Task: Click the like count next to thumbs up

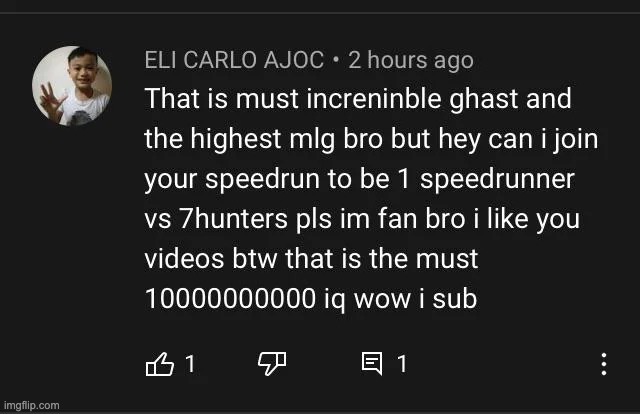Action: (x=190, y=363)
